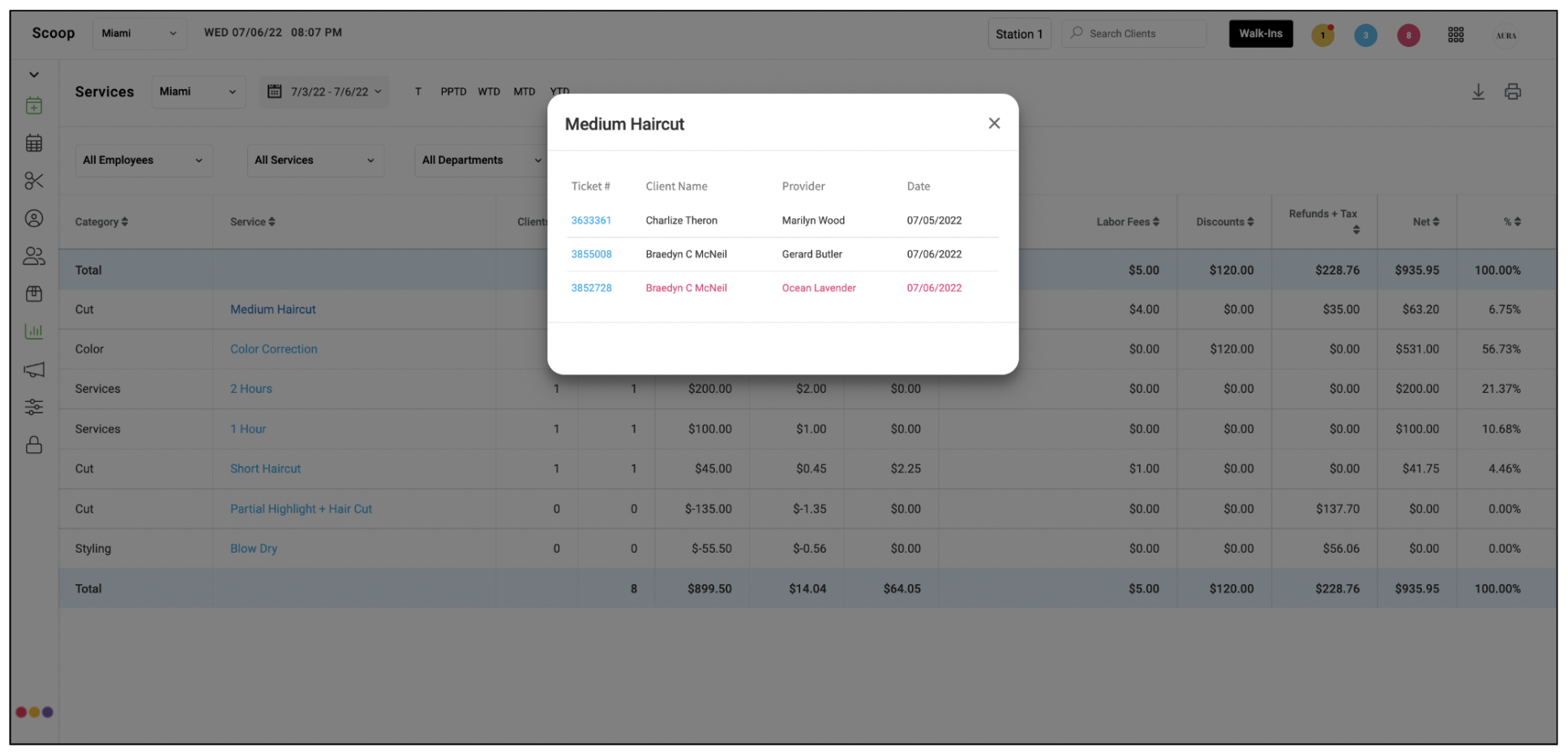Open the calendar grid icon in sidebar

tap(34, 143)
